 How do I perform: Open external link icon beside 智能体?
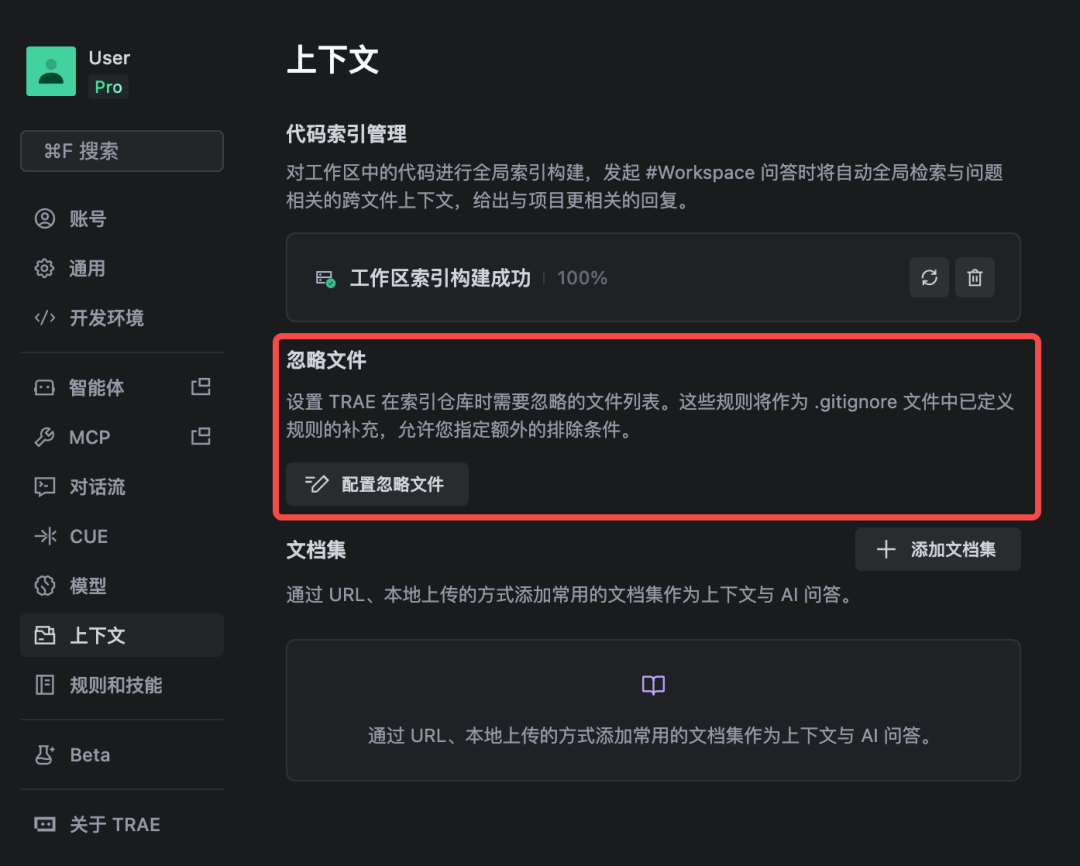pos(201,387)
